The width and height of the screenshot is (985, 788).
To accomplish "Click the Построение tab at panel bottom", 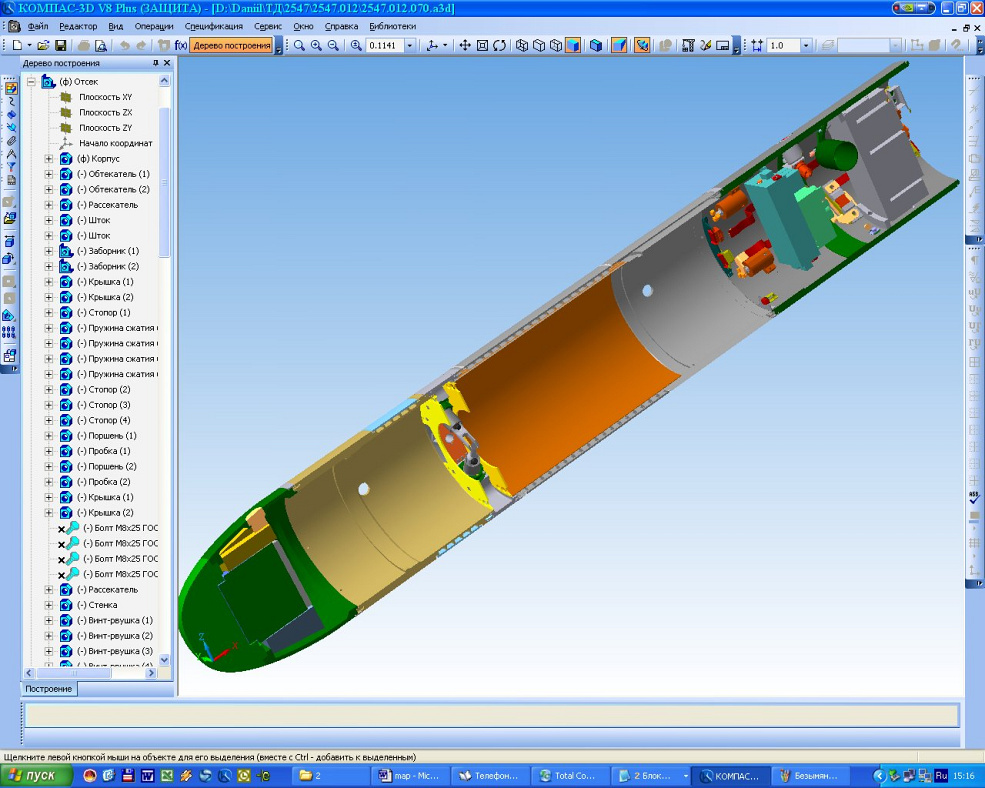I will pyautogui.click(x=49, y=689).
